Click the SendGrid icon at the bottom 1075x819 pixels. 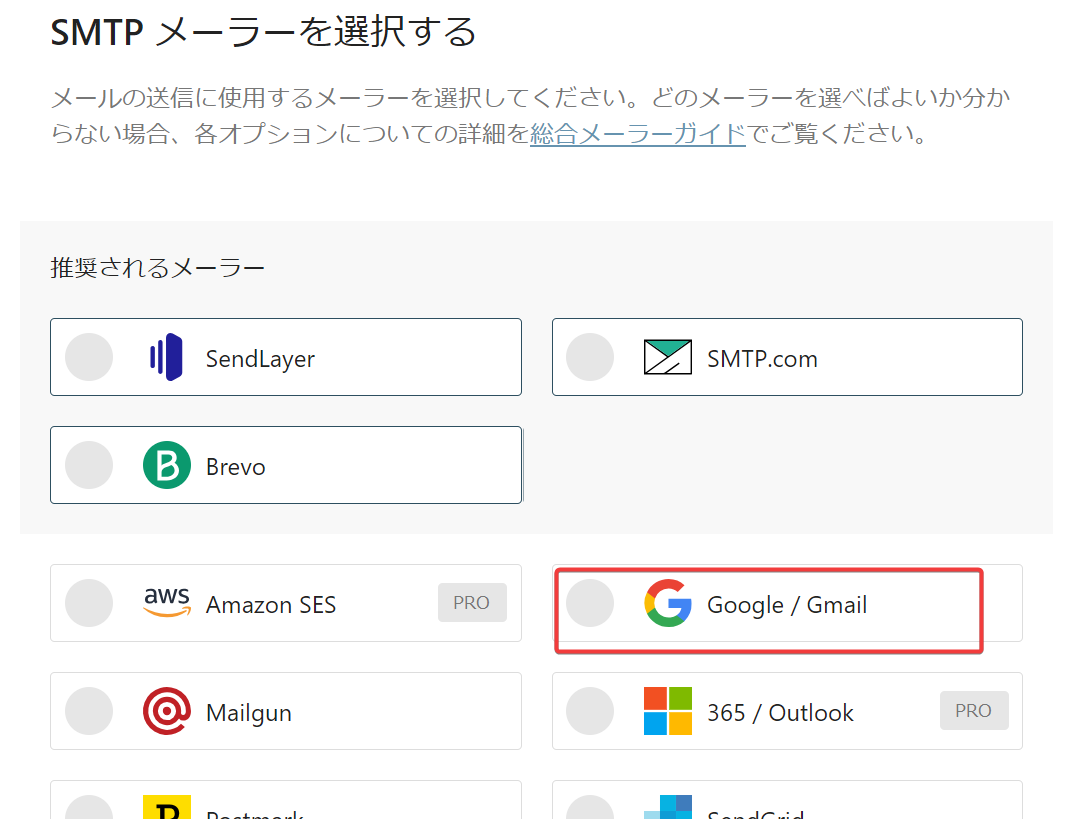tap(668, 812)
